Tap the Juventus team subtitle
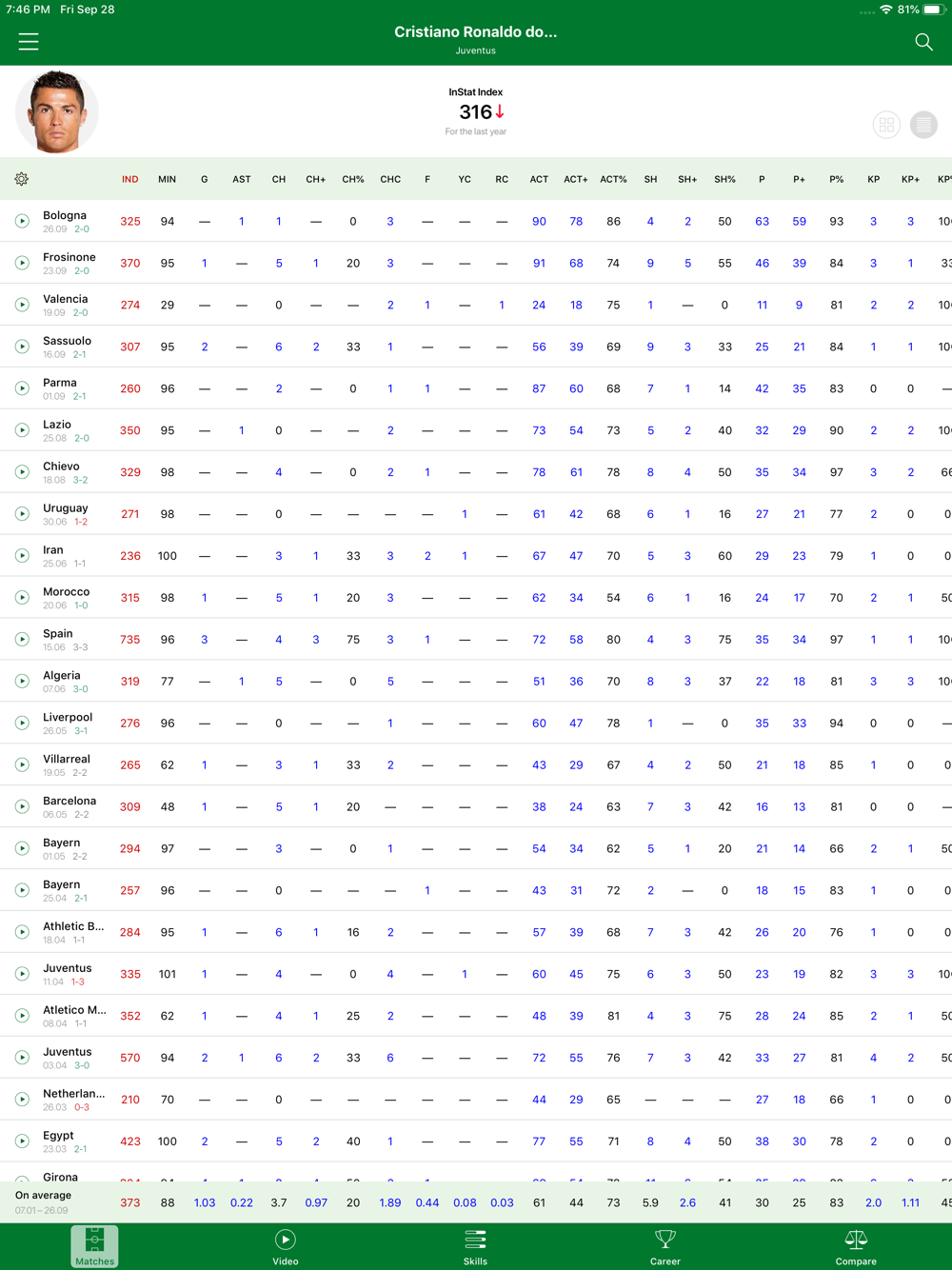 (x=476, y=50)
